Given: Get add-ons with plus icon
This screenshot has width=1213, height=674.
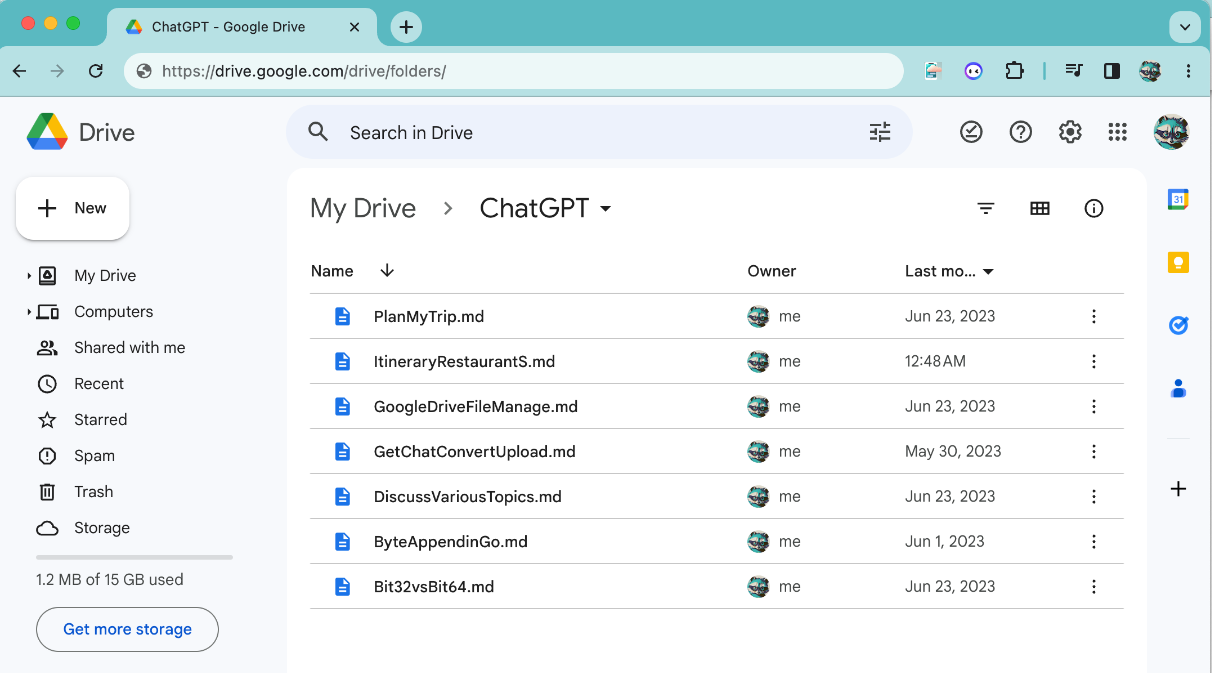Looking at the screenshot, I should [1178, 489].
